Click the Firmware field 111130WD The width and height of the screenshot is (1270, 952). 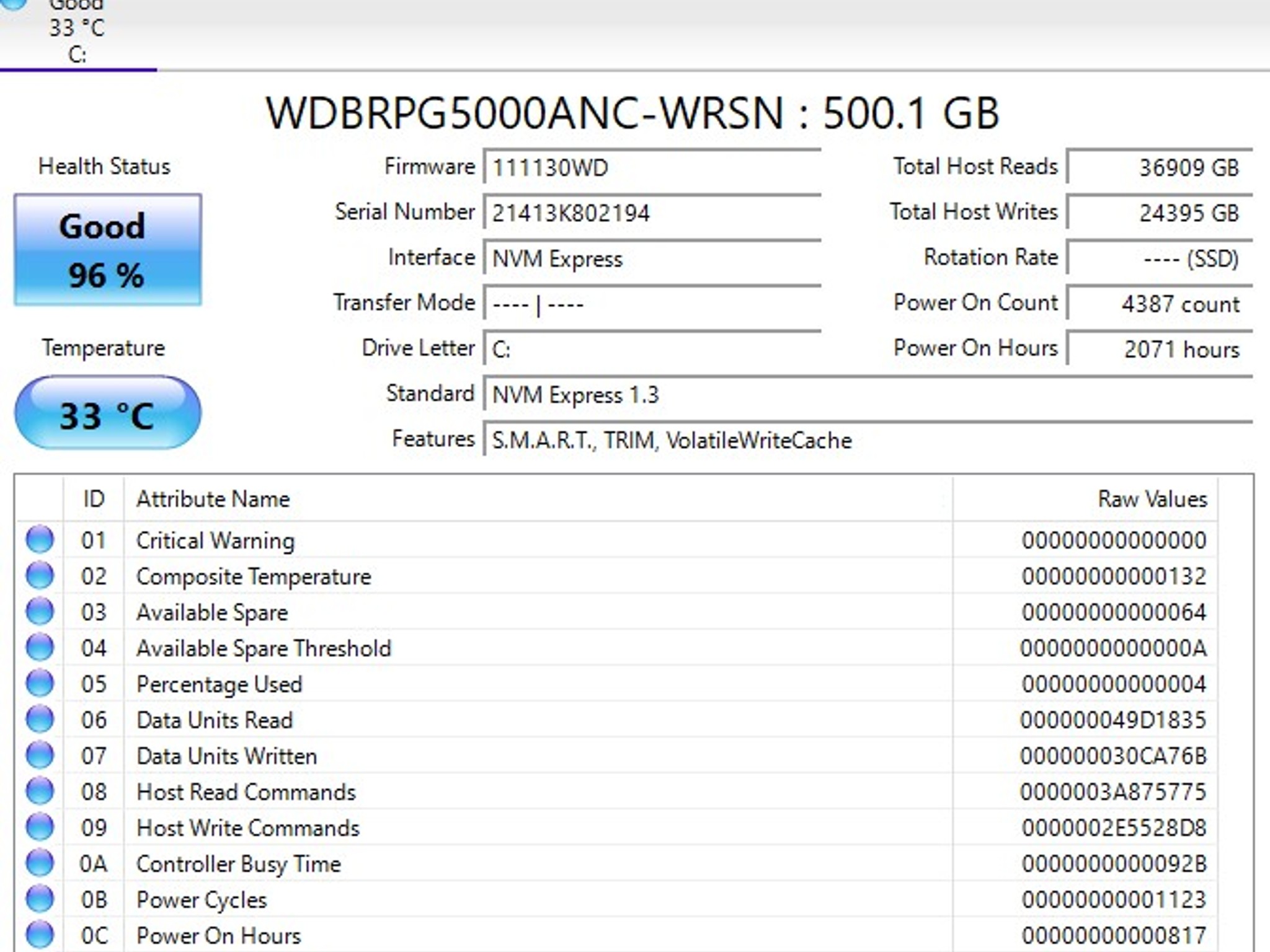[x=652, y=167]
